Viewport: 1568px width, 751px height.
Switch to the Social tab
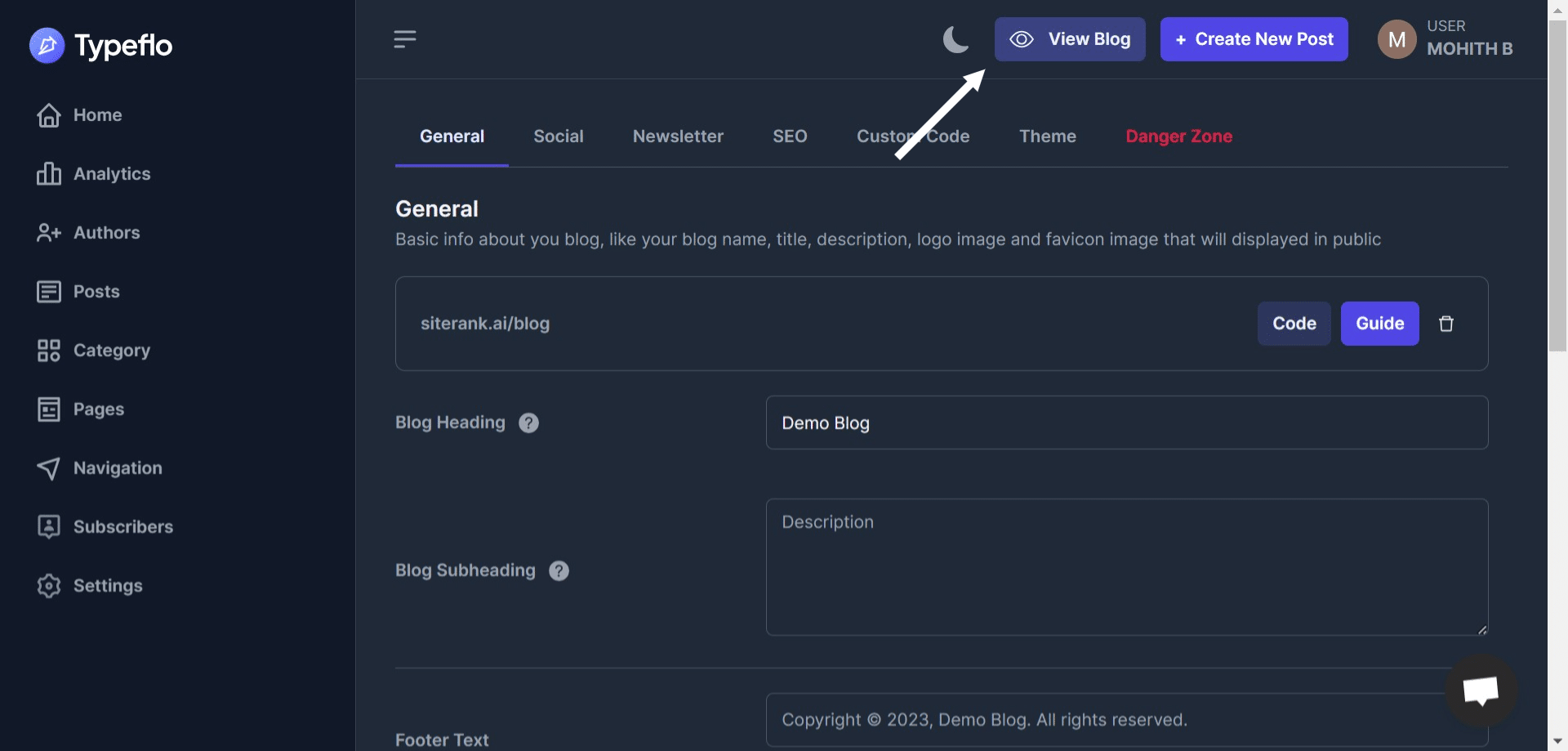(x=559, y=136)
